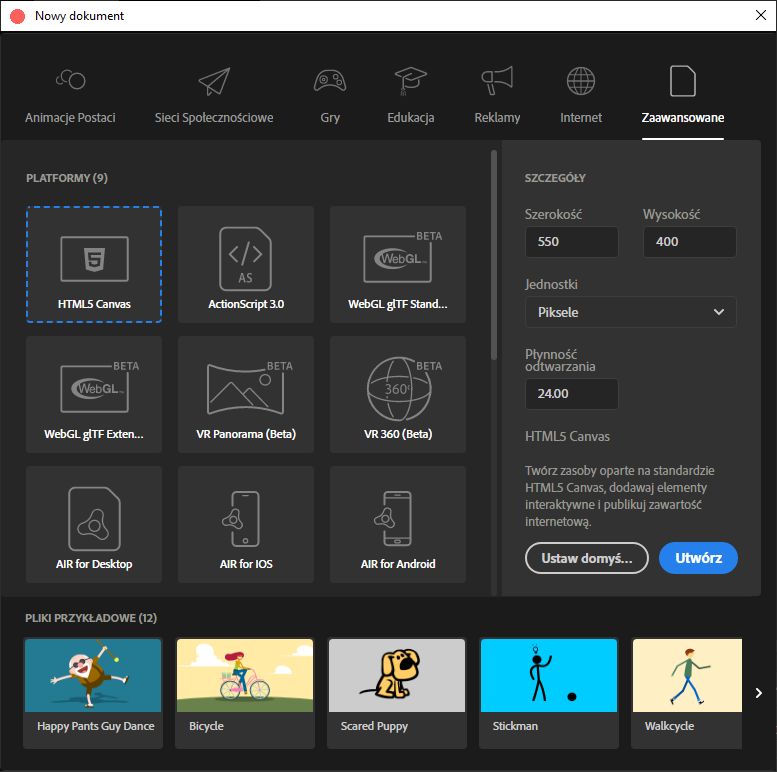777x772 pixels.
Task: Click the globe Internet icon
Action: [x=581, y=81]
